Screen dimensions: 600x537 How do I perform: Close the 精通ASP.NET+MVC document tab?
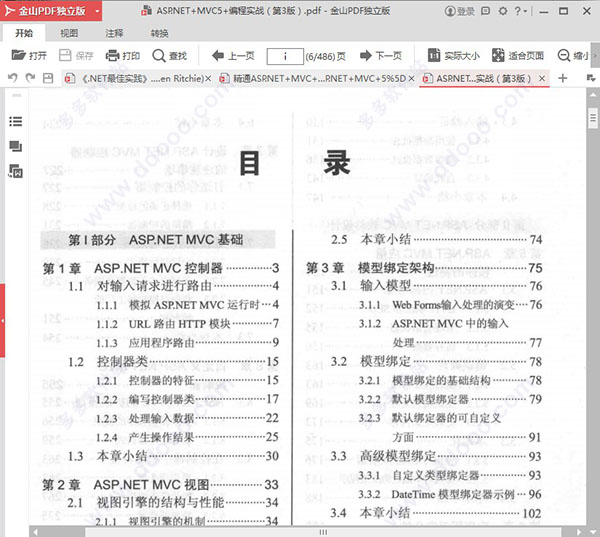(x=411, y=78)
